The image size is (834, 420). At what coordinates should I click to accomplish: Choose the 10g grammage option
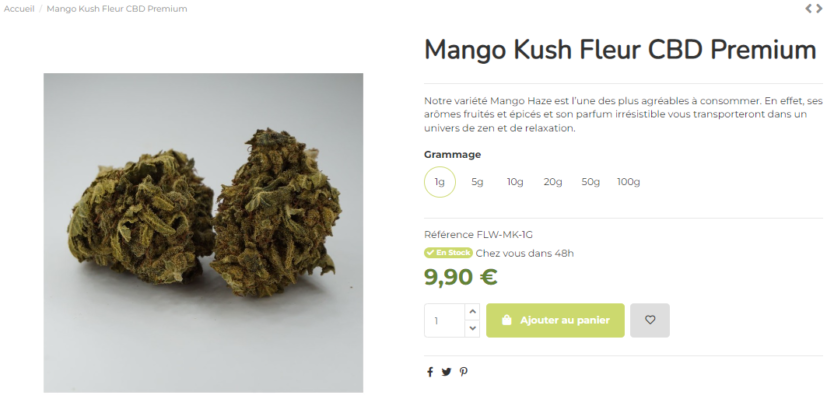(515, 182)
